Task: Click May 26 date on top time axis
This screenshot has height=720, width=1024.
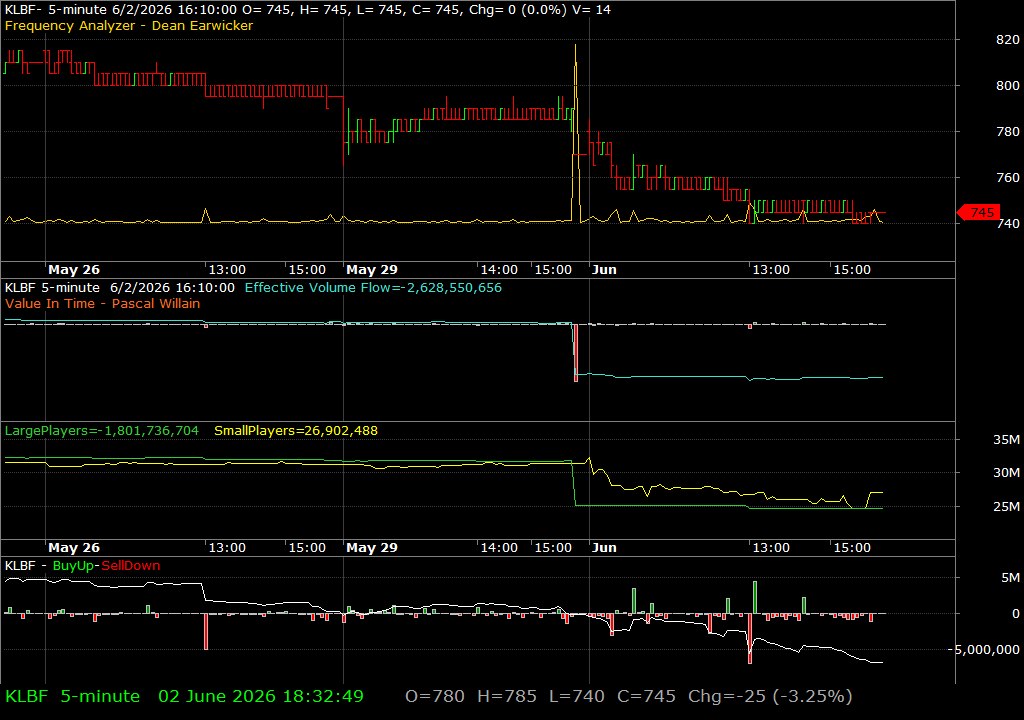Action: point(74,270)
